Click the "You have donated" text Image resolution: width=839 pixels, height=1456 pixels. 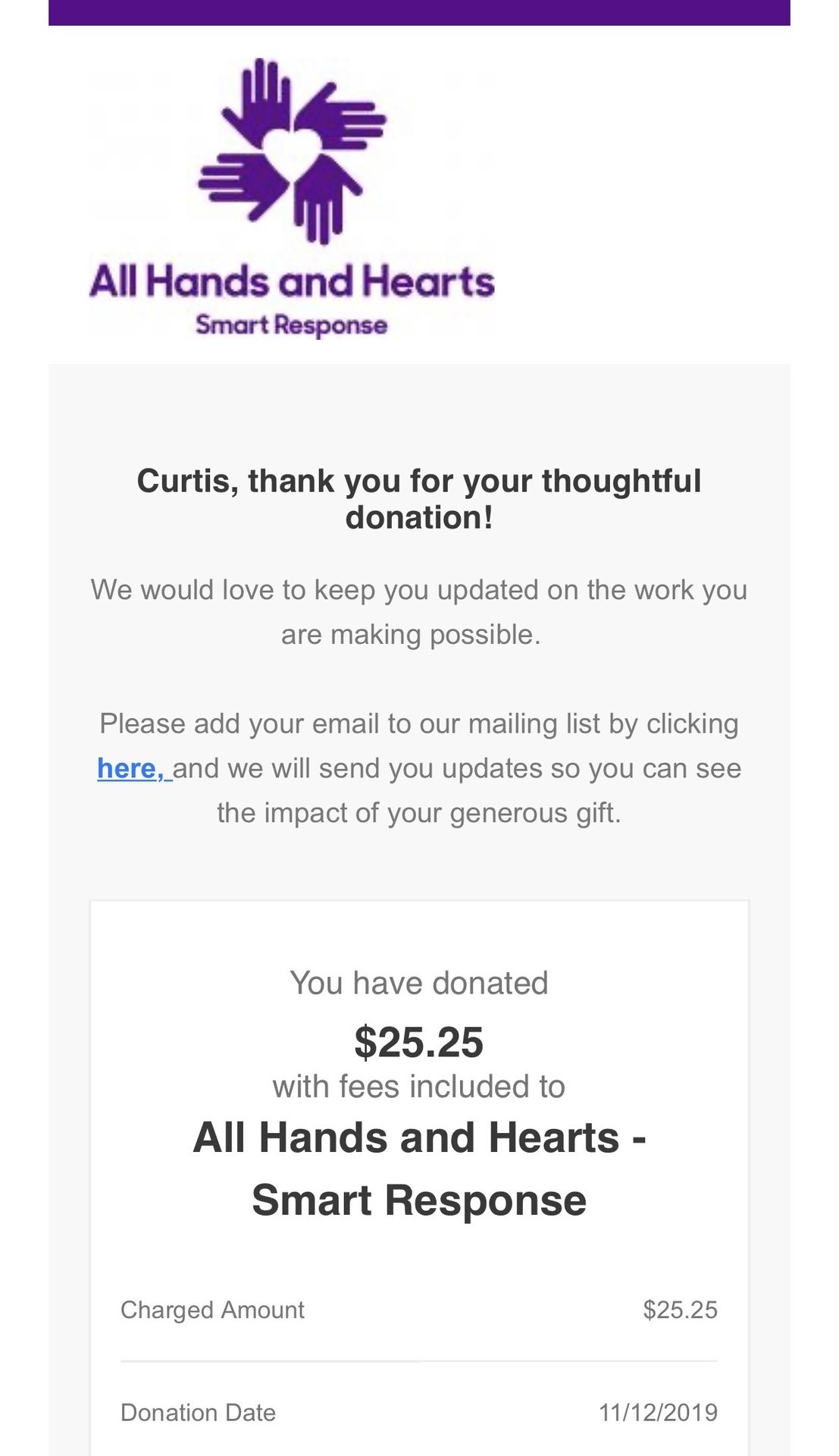coord(419,983)
